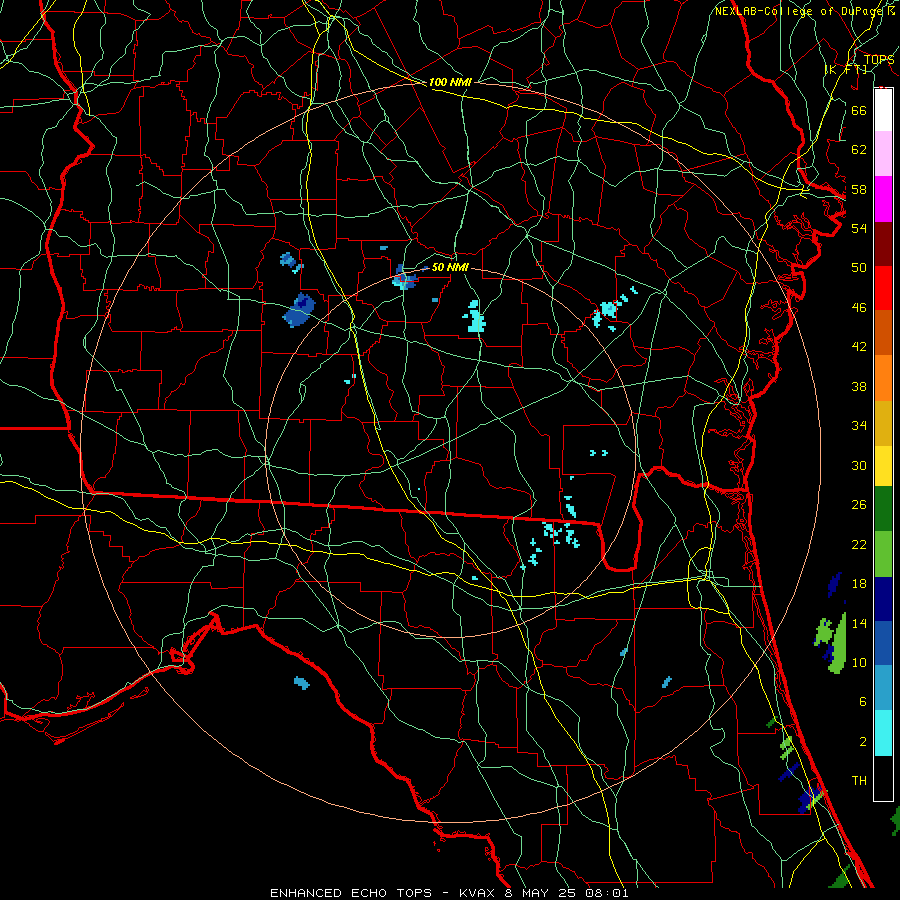Screen dimensions: 900x900
Task: Click the 34 legend value
Action: click(x=859, y=425)
